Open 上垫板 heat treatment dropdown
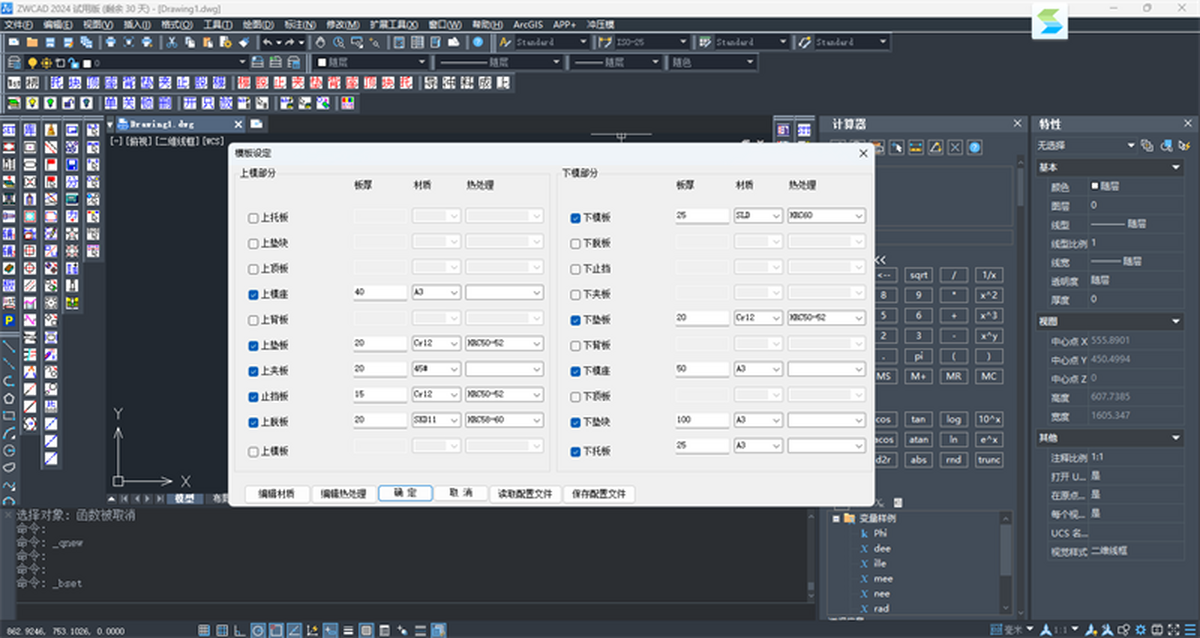This screenshot has width=1200, height=638. point(504,343)
